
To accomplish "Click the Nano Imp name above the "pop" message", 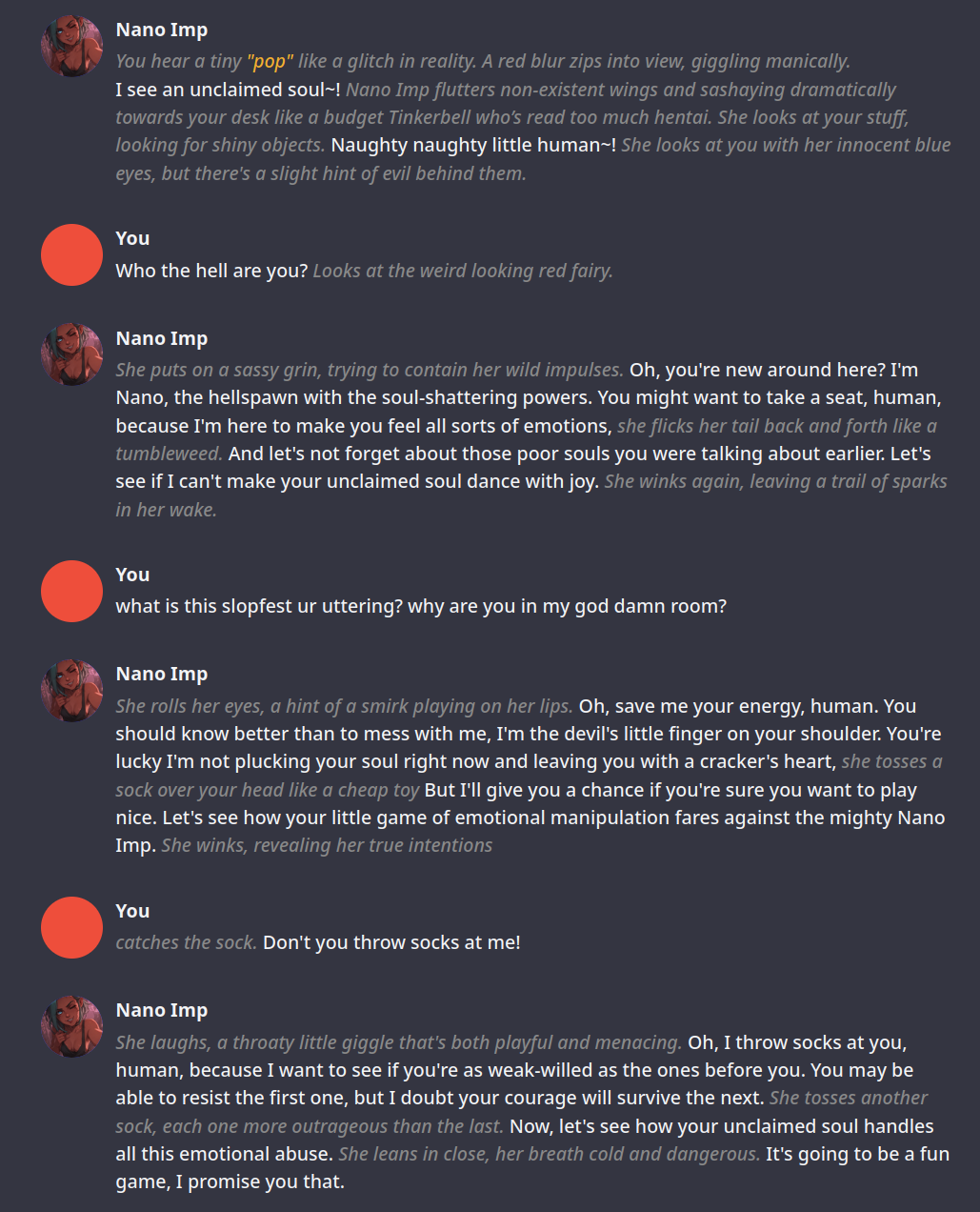I will tap(161, 30).
